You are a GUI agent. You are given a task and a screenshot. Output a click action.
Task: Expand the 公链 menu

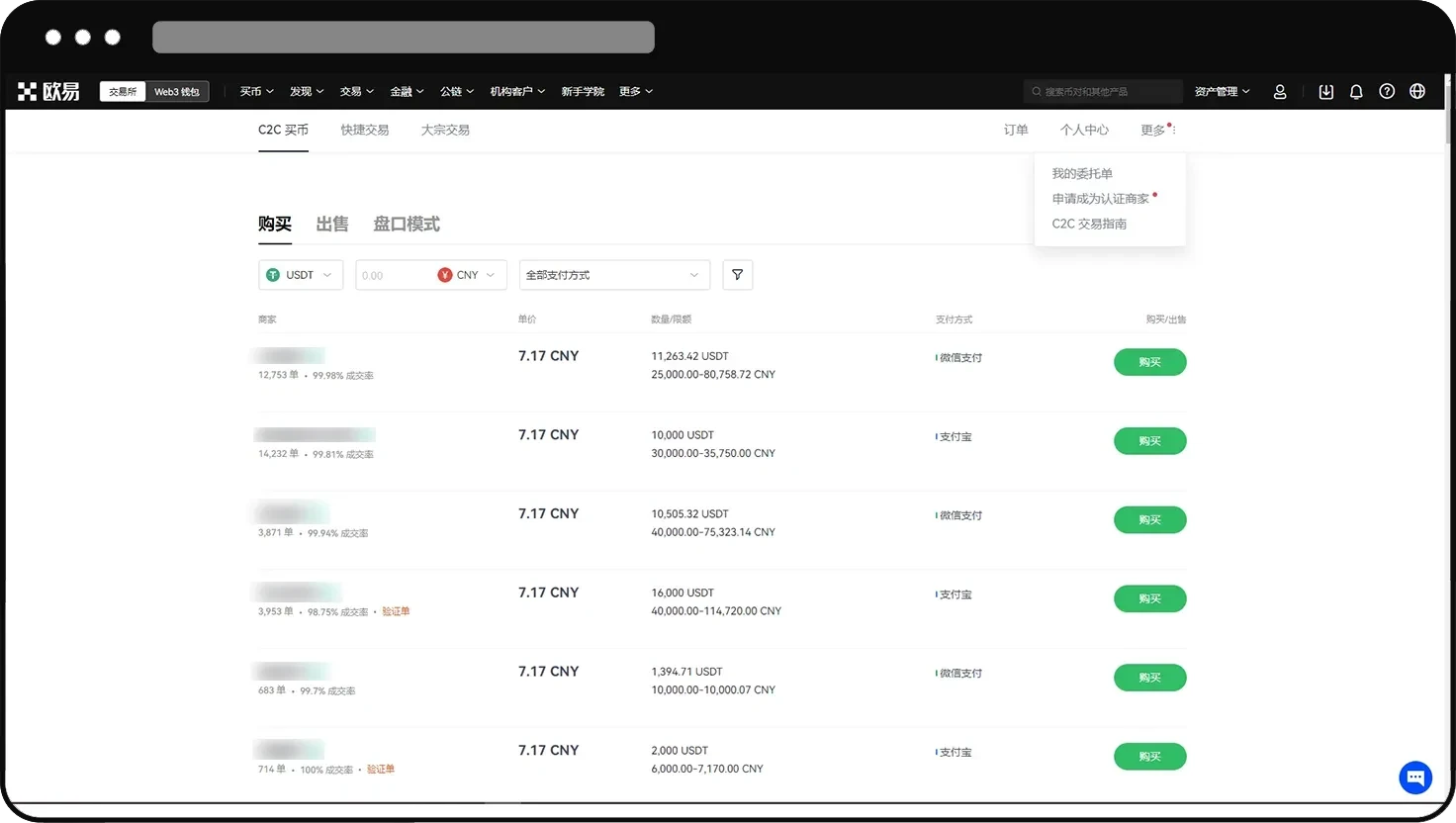pos(457,91)
